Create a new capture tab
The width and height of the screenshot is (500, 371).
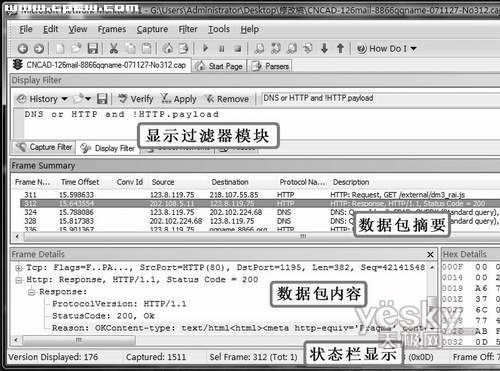click(x=60, y=49)
